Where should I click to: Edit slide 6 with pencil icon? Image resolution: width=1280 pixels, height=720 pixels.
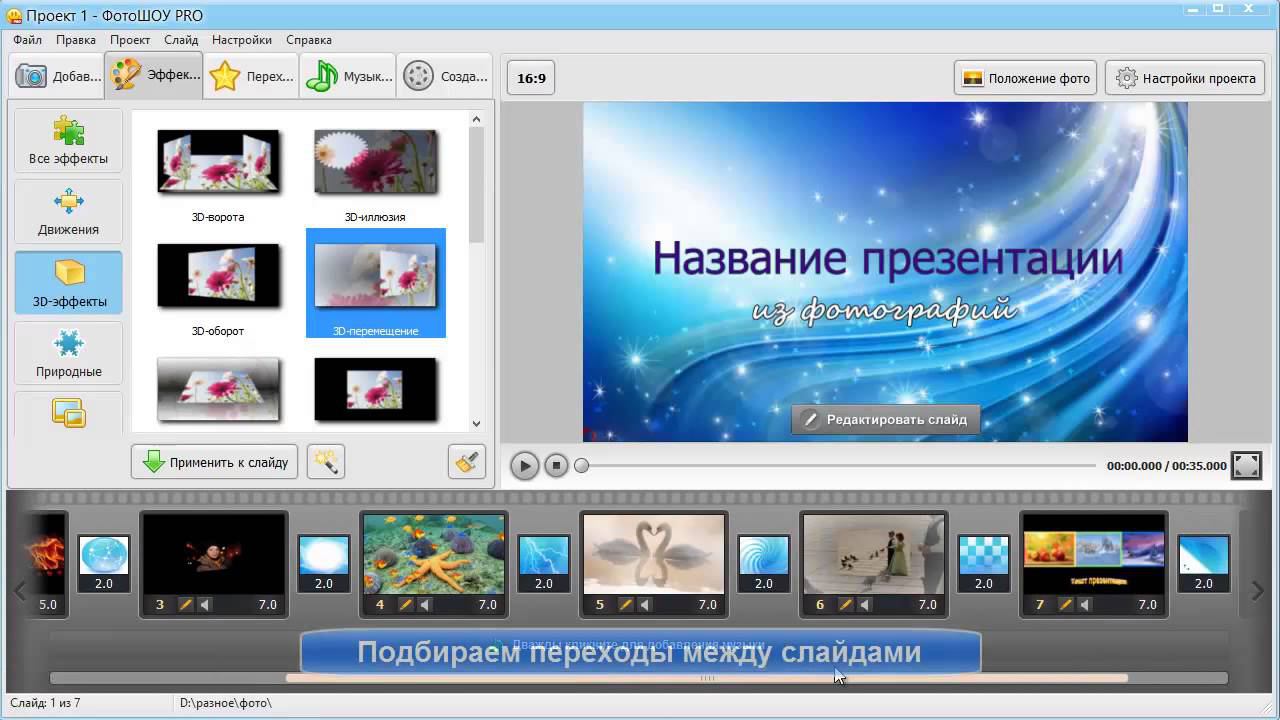[x=845, y=604]
